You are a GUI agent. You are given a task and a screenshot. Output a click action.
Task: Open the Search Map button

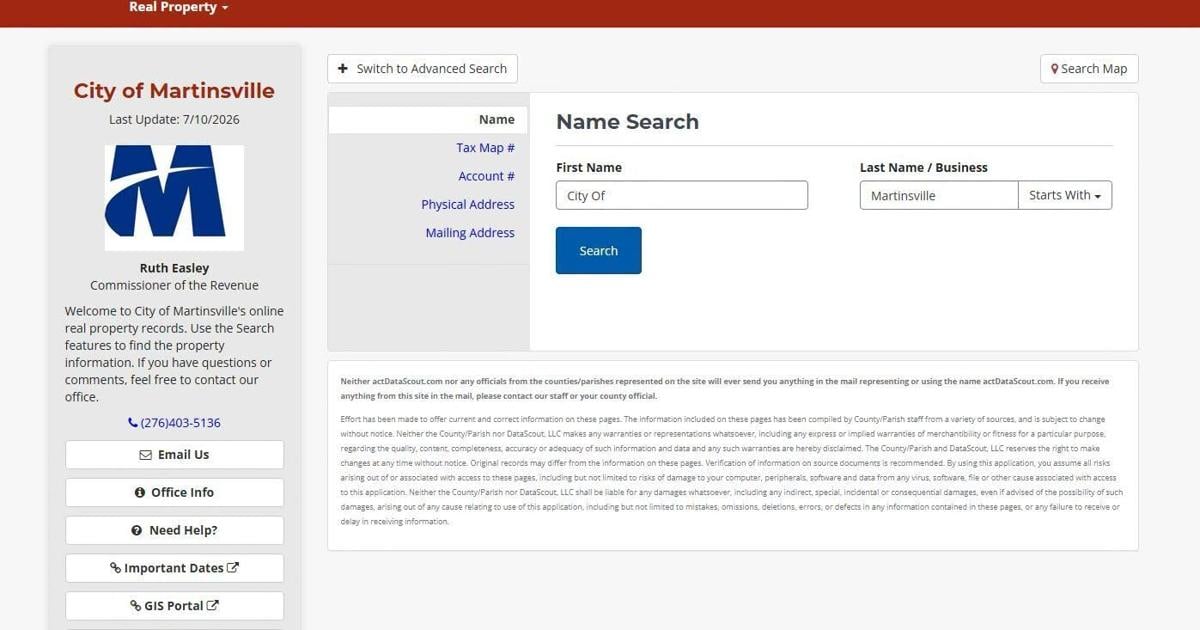[x=1089, y=69]
